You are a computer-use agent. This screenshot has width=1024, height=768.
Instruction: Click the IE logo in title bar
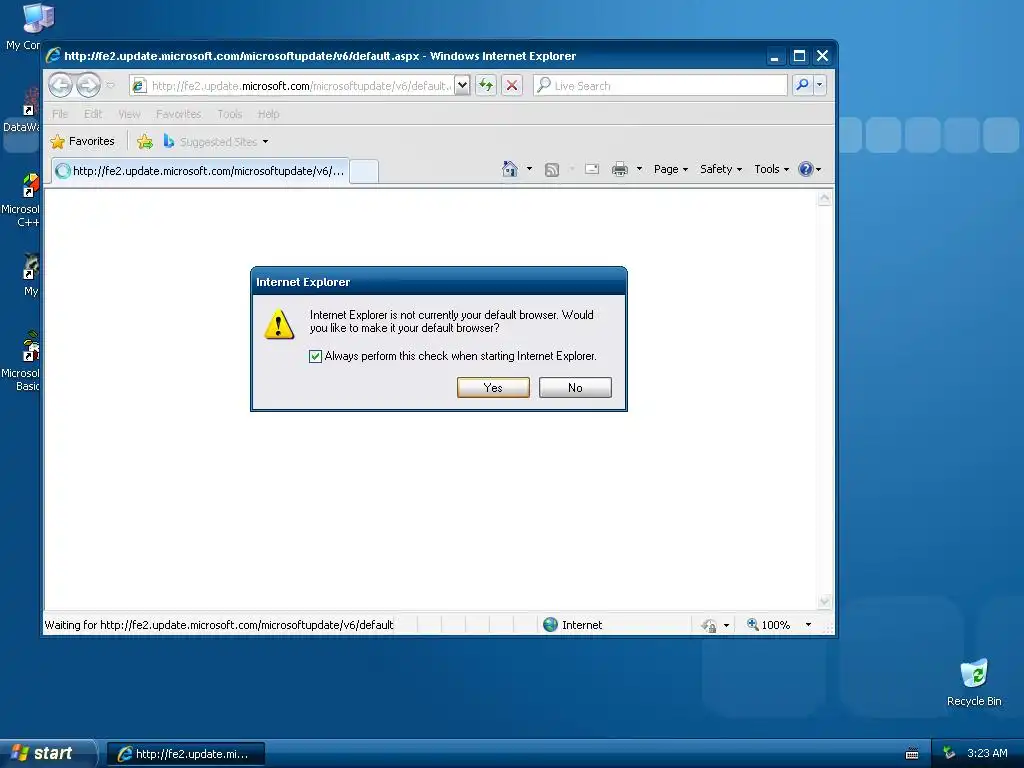click(x=53, y=56)
